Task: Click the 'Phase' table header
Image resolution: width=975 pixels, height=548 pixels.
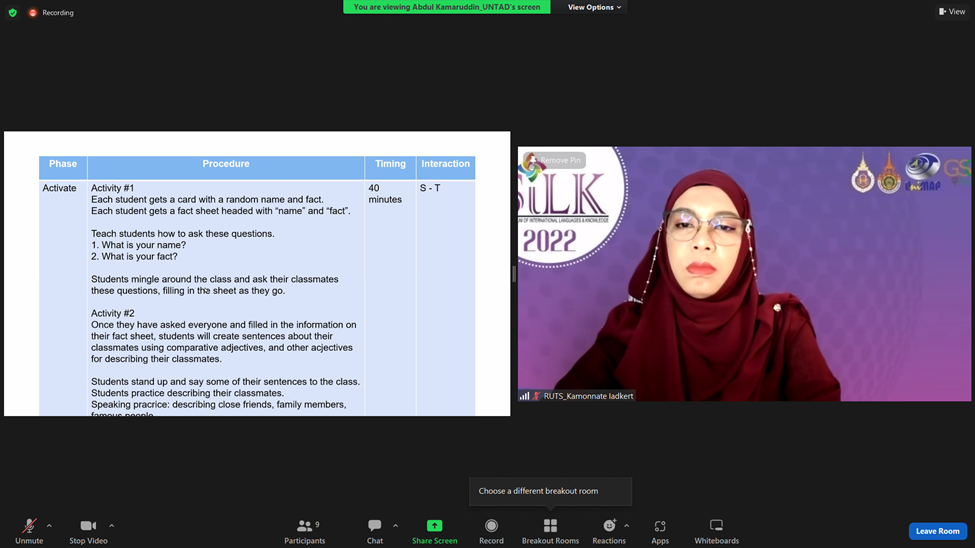Action: click(x=63, y=164)
